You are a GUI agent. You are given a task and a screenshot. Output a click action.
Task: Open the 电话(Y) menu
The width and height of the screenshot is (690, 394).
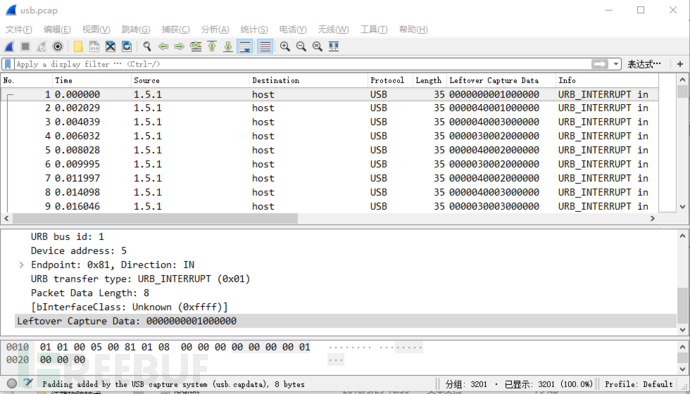pyautogui.click(x=293, y=29)
